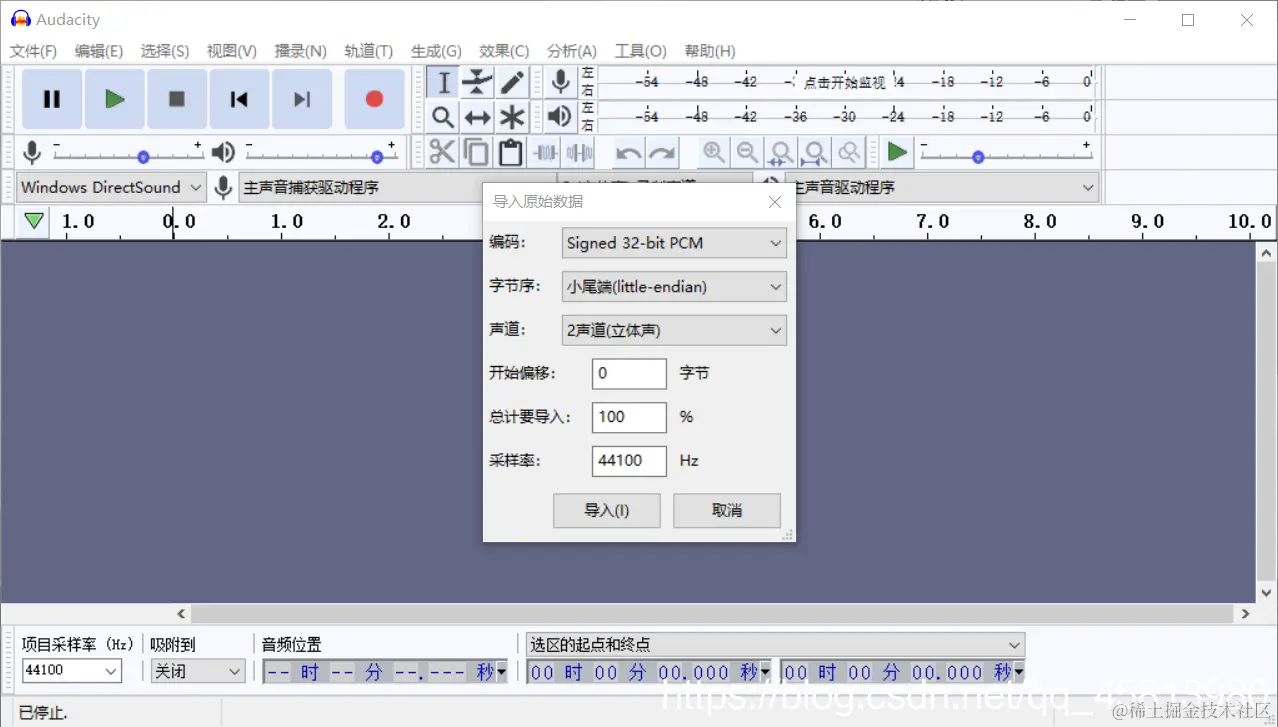Click the playback volume slider knob
1278x727 pixels.
coord(377,157)
